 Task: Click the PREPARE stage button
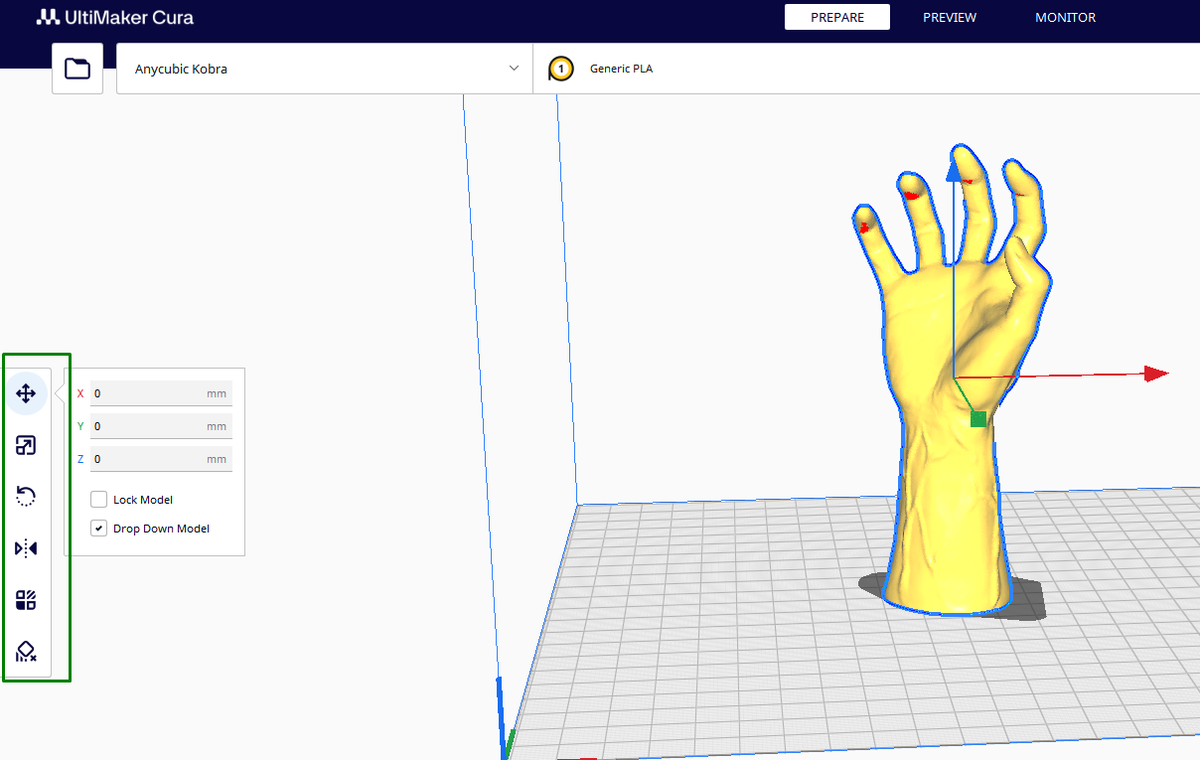pos(837,17)
